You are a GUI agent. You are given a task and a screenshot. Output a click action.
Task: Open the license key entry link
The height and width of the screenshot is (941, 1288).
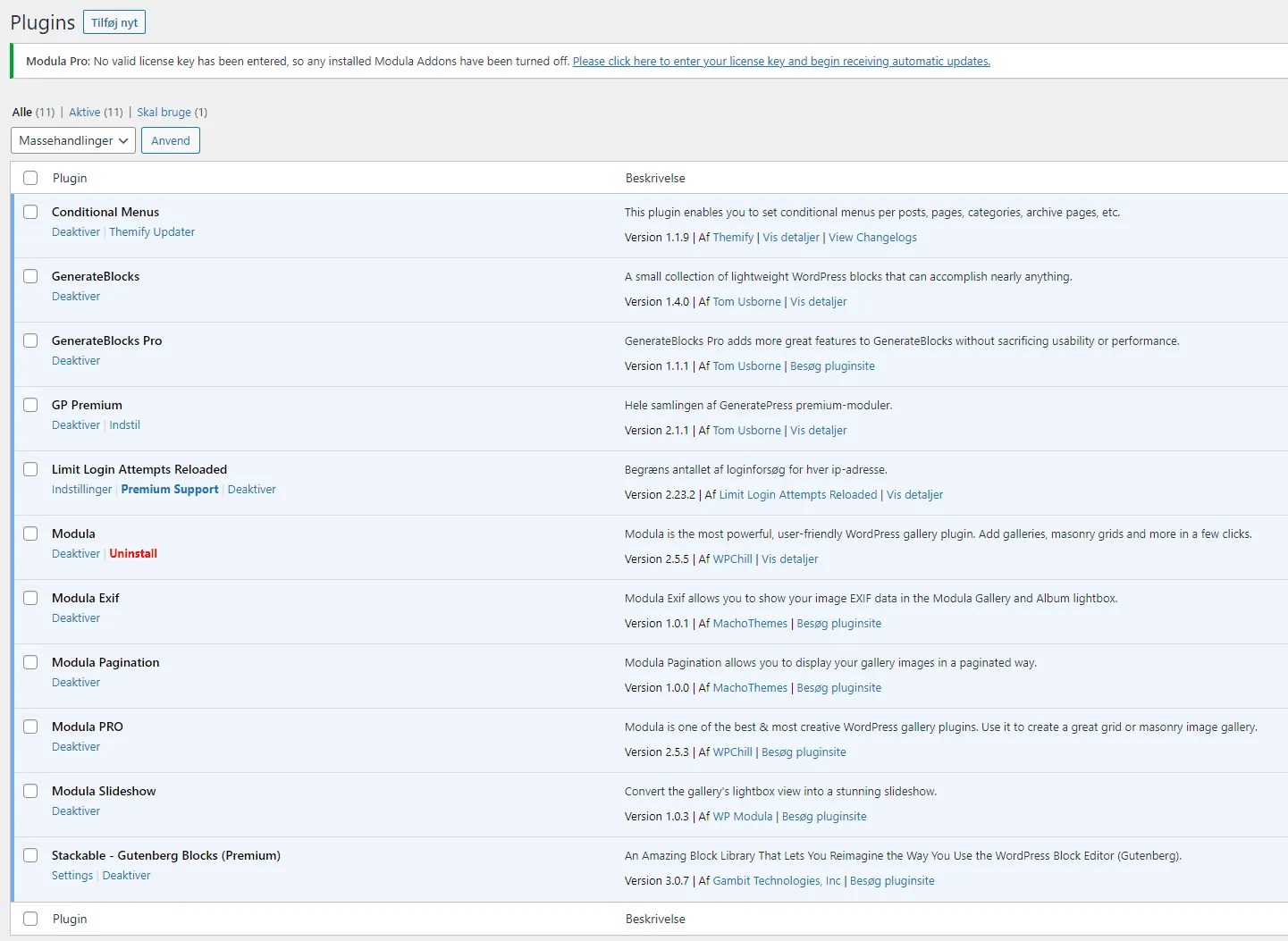pyautogui.click(x=781, y=61)
